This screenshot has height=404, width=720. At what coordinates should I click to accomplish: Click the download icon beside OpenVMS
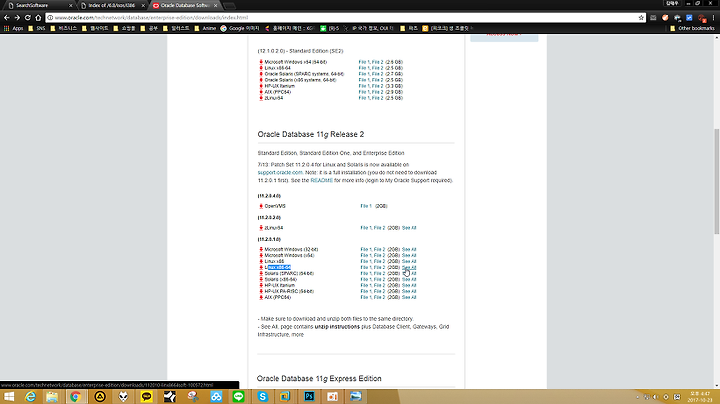261,206
